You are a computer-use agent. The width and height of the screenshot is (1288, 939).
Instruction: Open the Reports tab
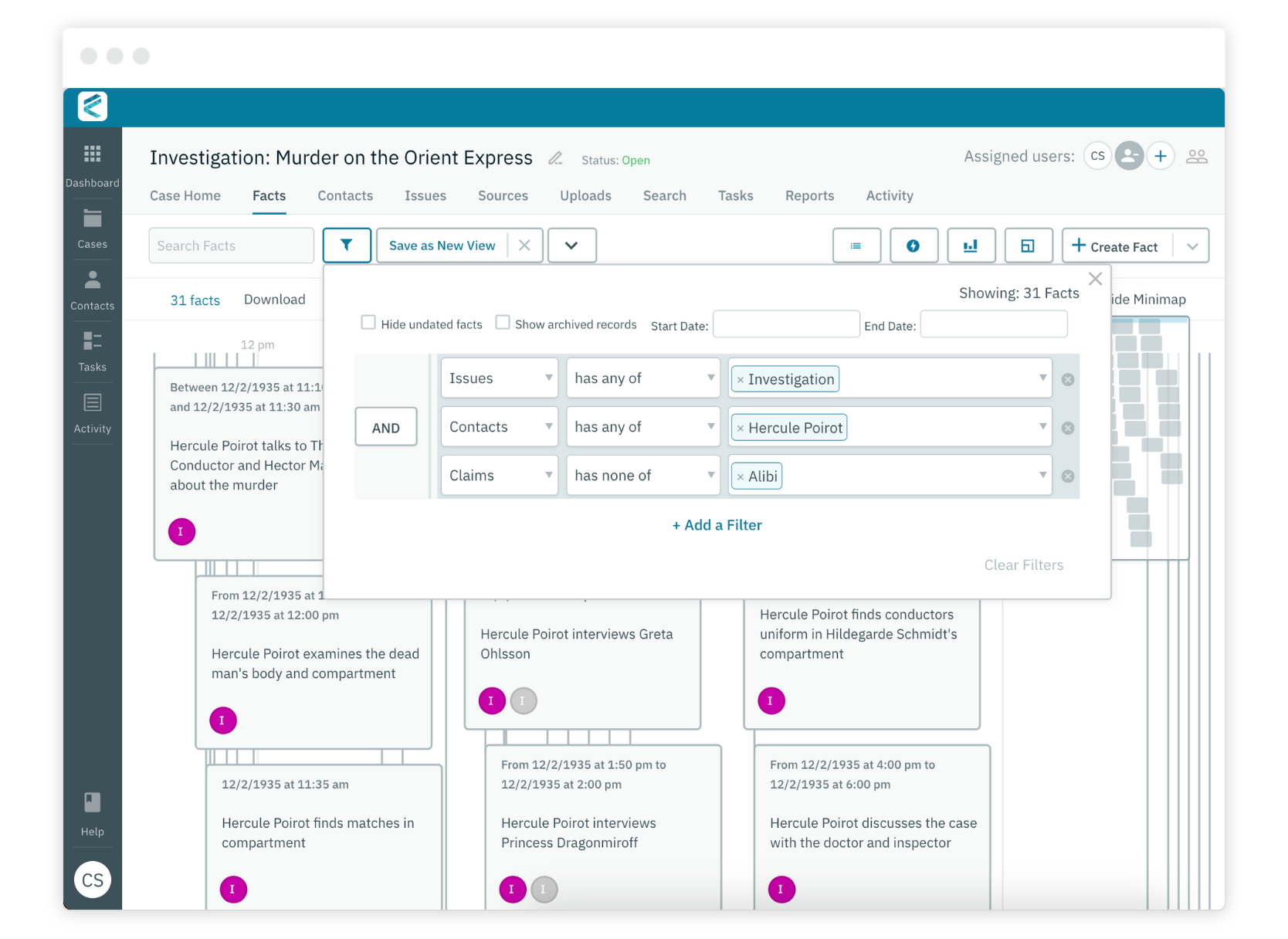(x=809, y=195)
